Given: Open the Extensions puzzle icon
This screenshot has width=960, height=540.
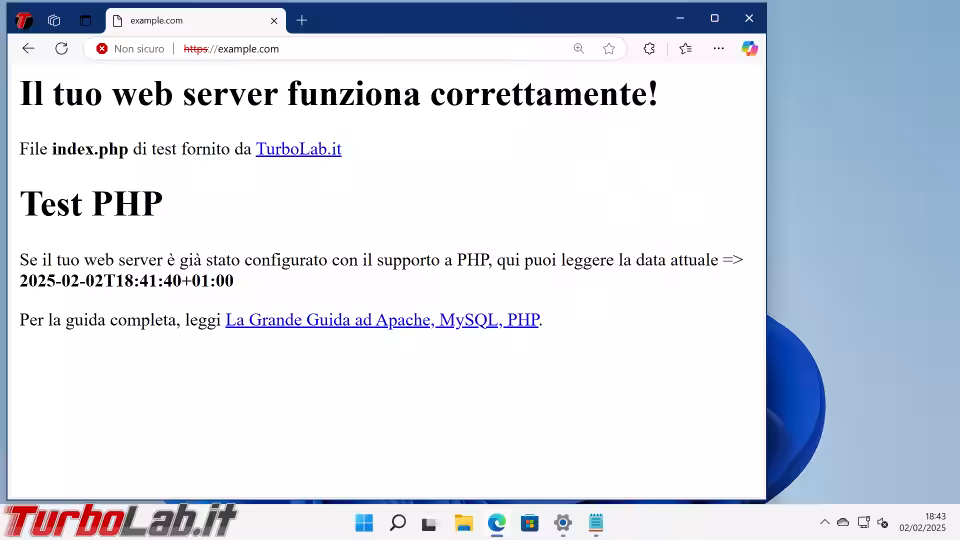Looking at the screenshot, I should (649, 48).
